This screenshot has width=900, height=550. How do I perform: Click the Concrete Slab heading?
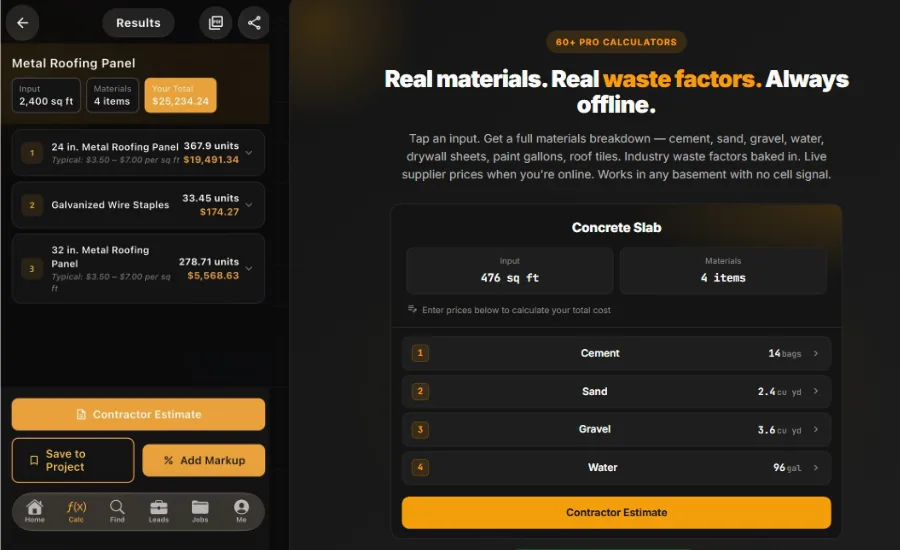click(616, 228)
